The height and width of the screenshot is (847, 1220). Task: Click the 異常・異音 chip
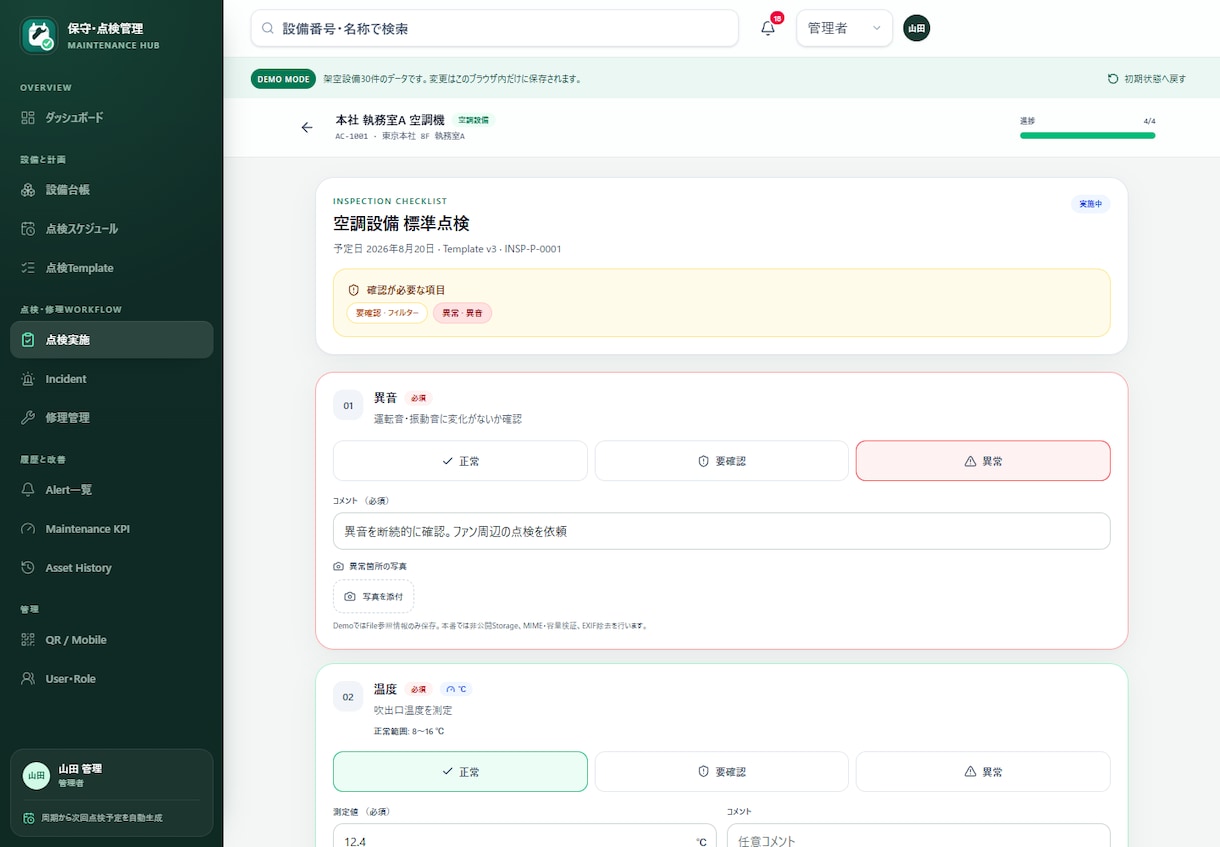pos(462,313)
